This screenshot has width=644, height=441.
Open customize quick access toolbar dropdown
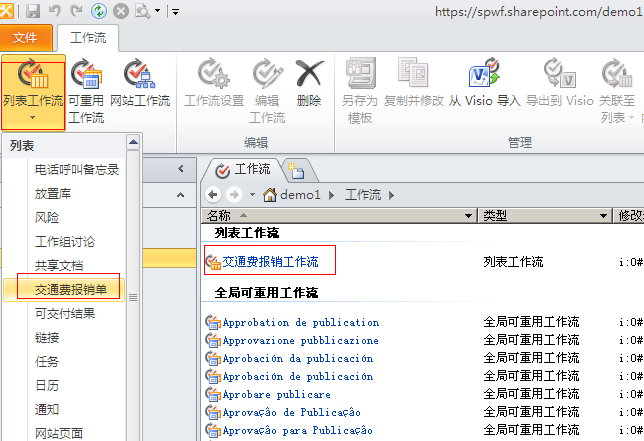tap(175, 12)
